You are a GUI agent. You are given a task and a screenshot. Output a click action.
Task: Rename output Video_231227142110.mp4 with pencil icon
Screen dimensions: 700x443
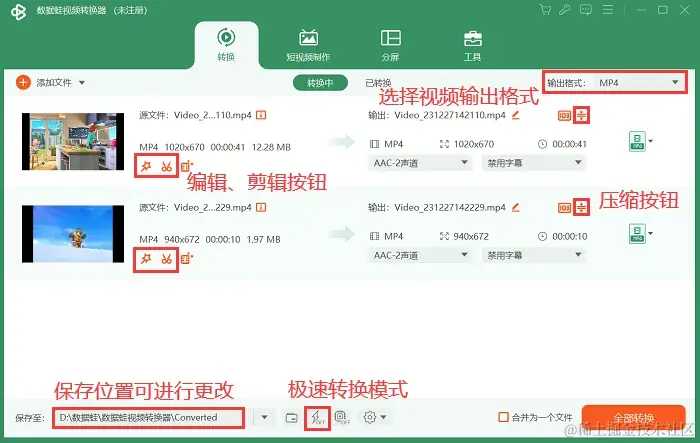point(516,115)
